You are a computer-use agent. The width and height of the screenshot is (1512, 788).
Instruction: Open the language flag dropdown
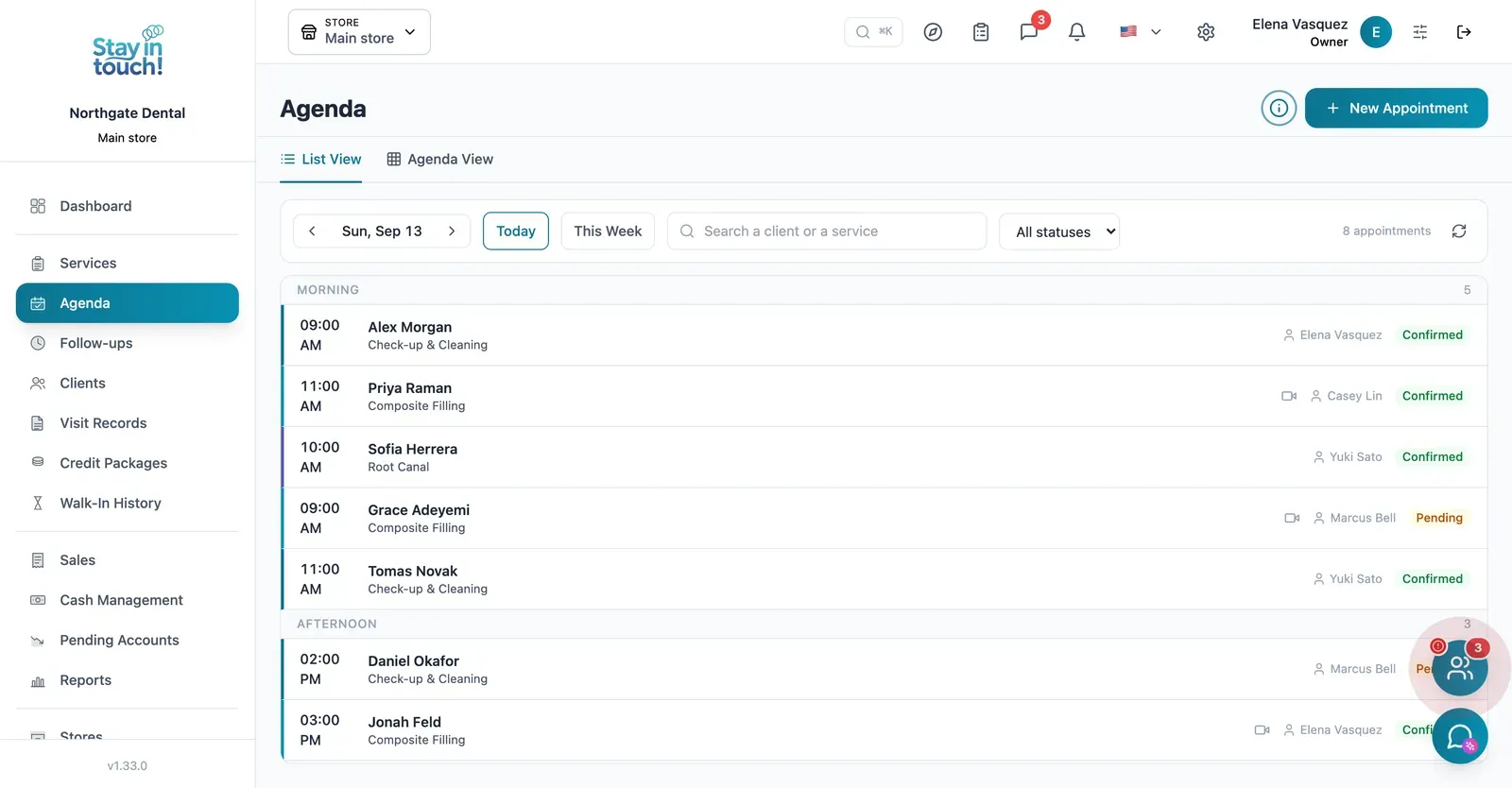coord(1141,32)
